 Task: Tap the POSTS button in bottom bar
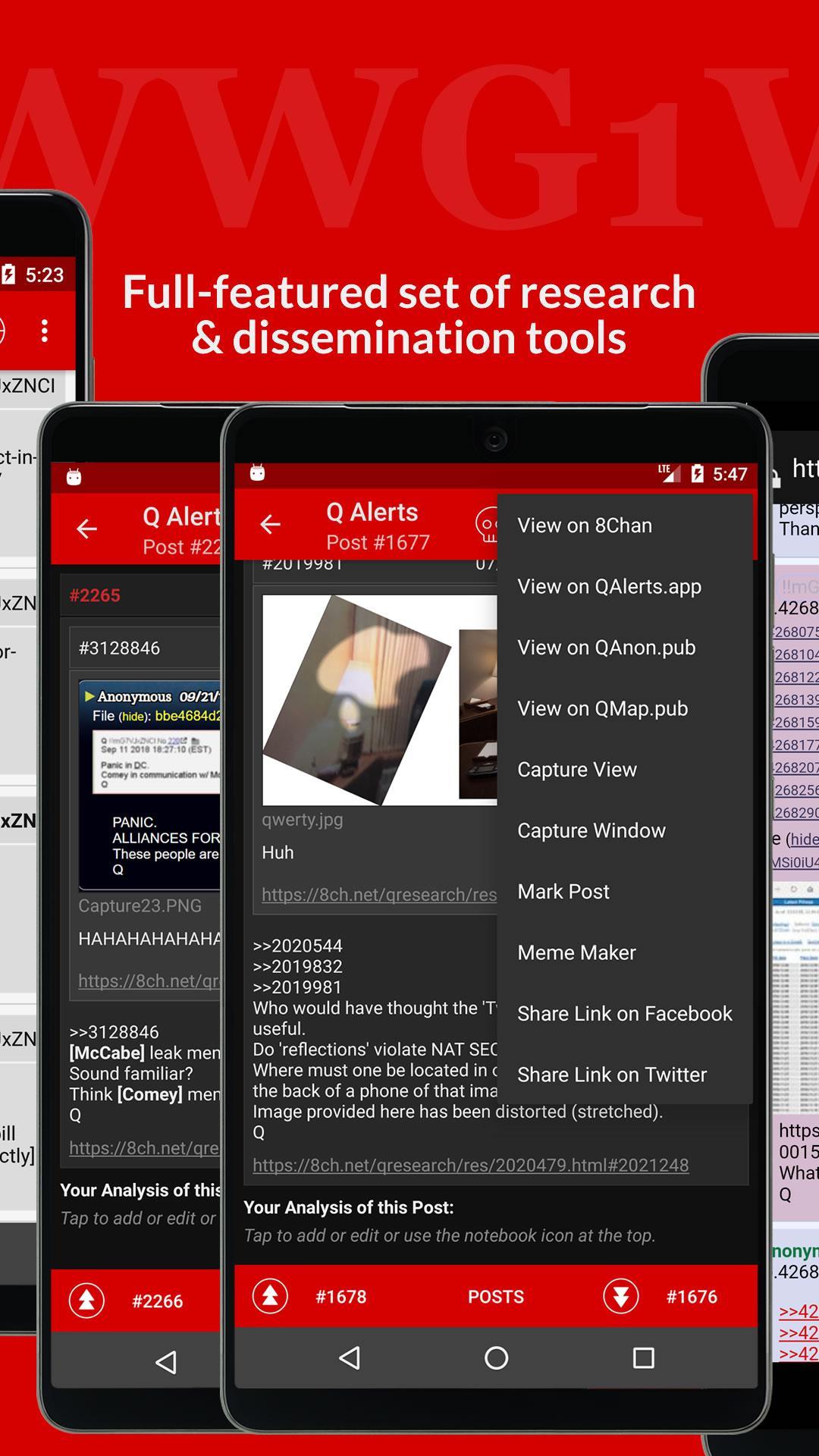pyautogui.click(x=495, y=1297)
